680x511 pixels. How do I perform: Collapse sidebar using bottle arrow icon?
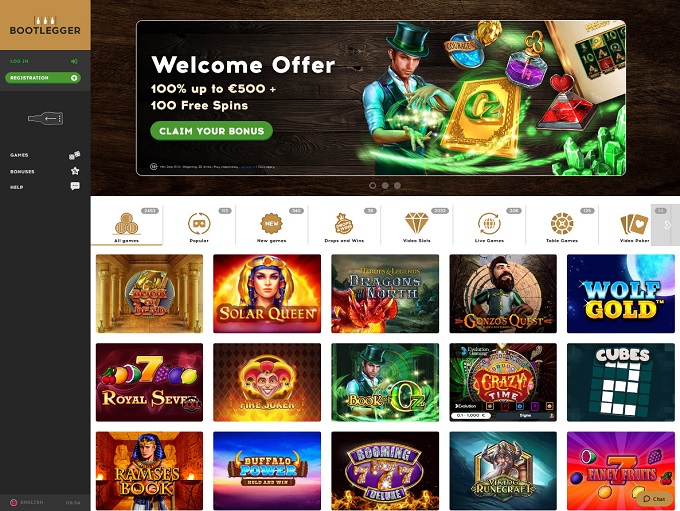(x=46, y=118)
